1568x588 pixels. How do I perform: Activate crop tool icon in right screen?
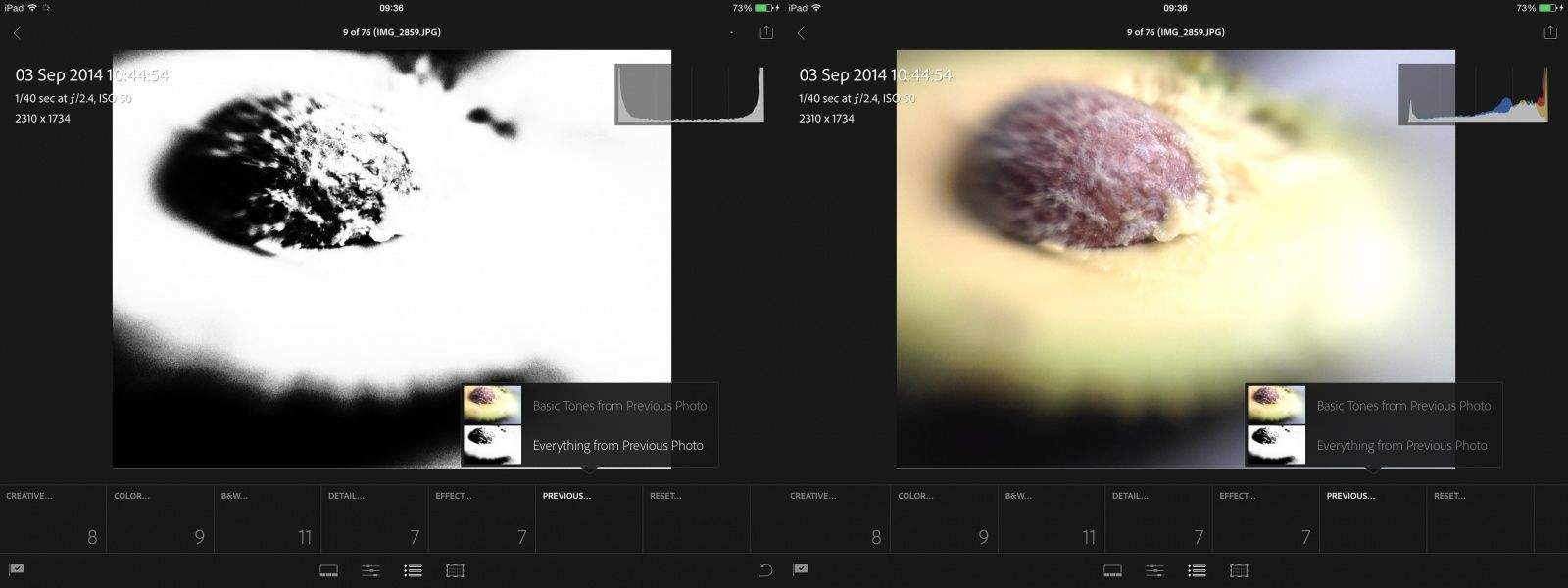pyautogui.click(x=1239, y=570)
